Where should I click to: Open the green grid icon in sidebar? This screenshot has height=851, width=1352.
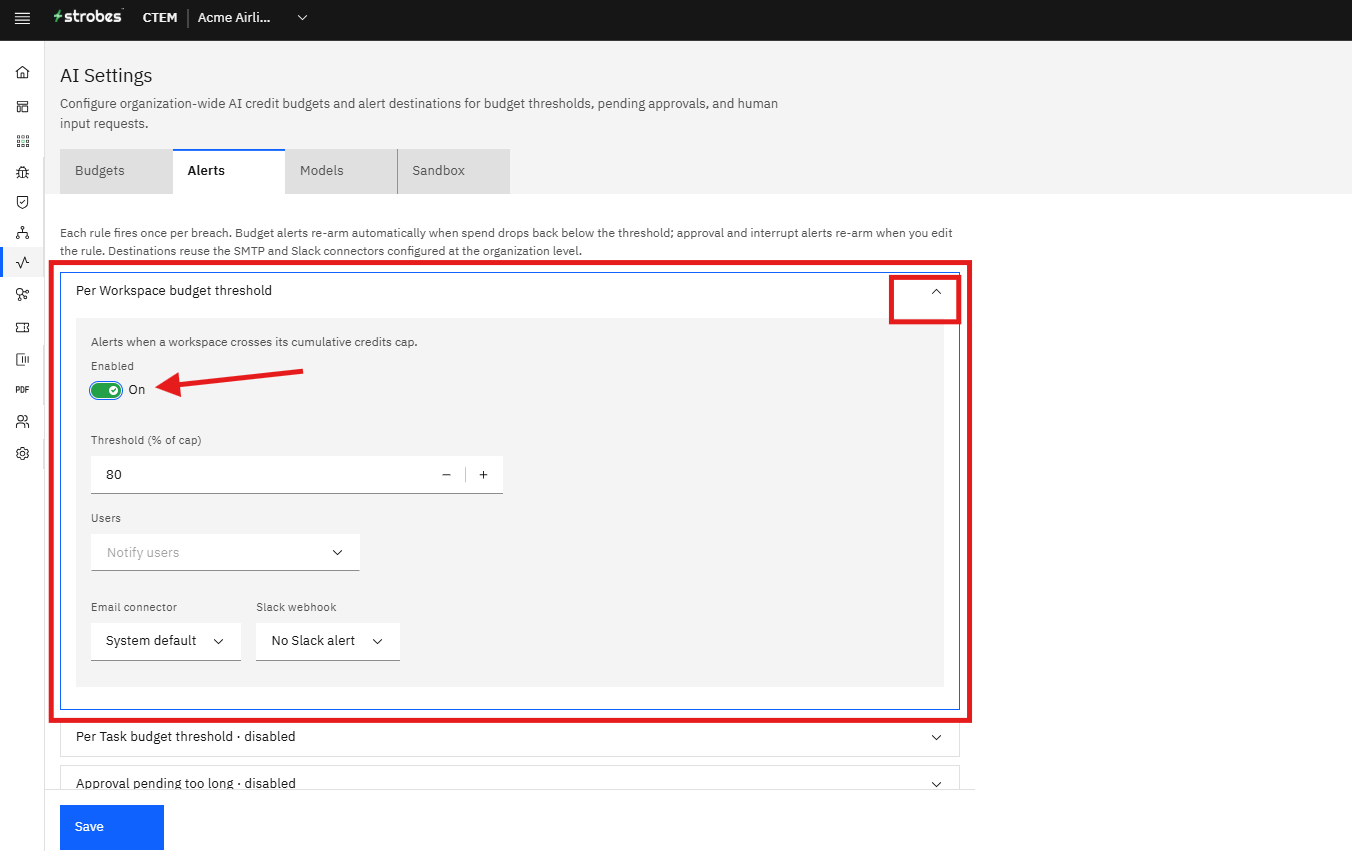22,141
